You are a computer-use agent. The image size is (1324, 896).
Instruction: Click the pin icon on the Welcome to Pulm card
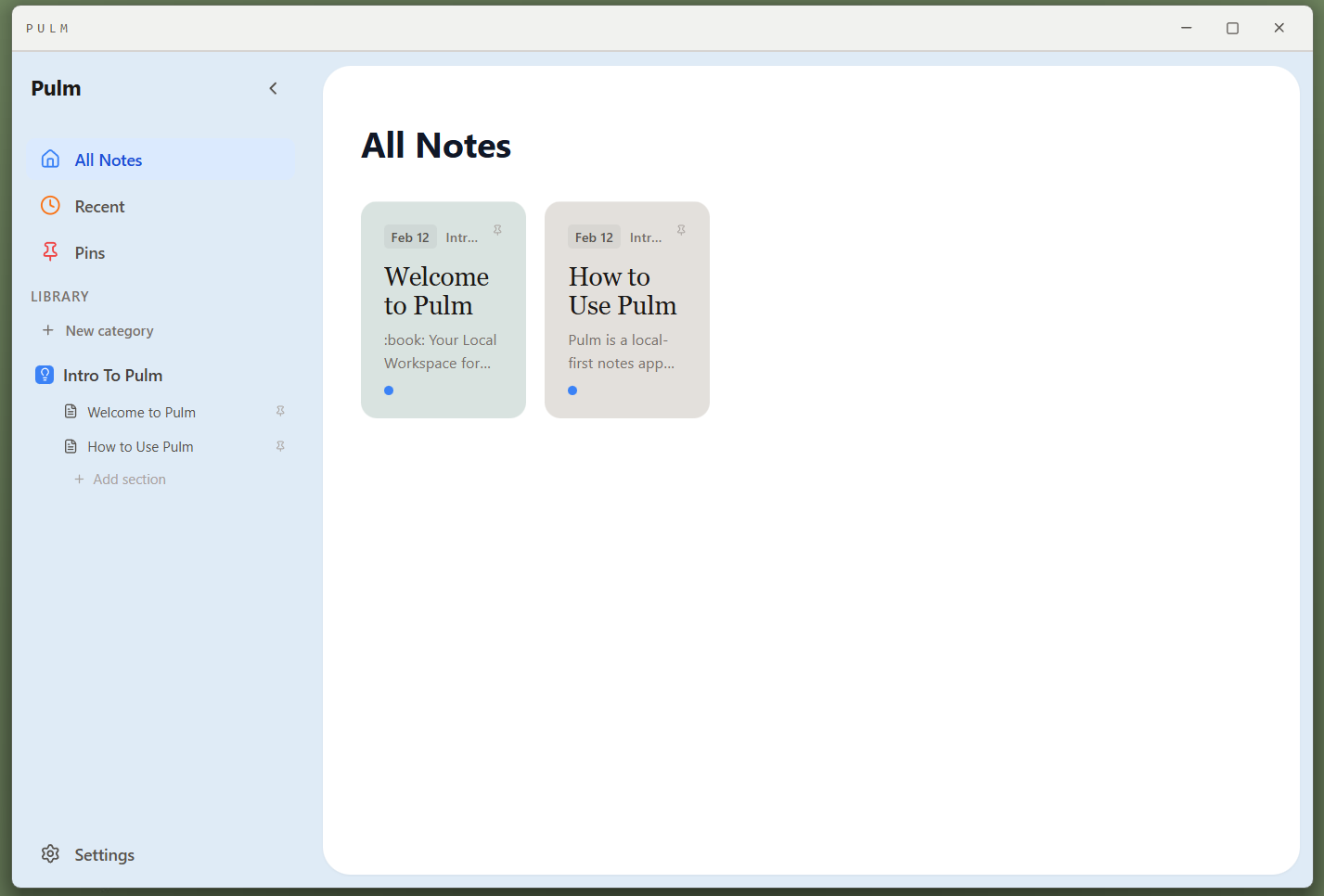[x=497, y=229]
